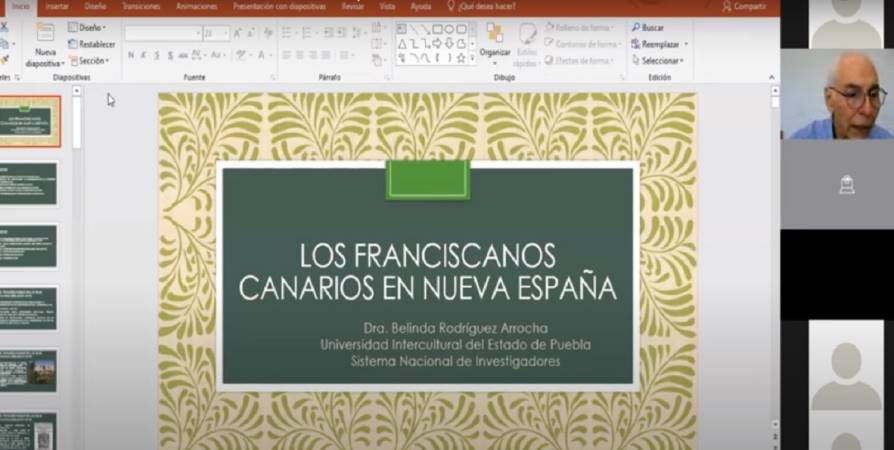This screenshot has height=450, width=894.
Task: Clear all text formatting
Action: pyautogui.click(x=268, y=33)
